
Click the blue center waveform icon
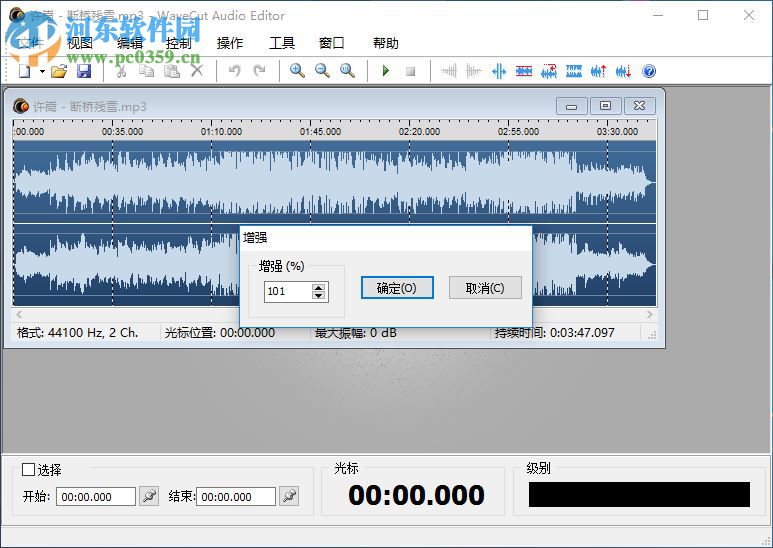click(499, 71)
